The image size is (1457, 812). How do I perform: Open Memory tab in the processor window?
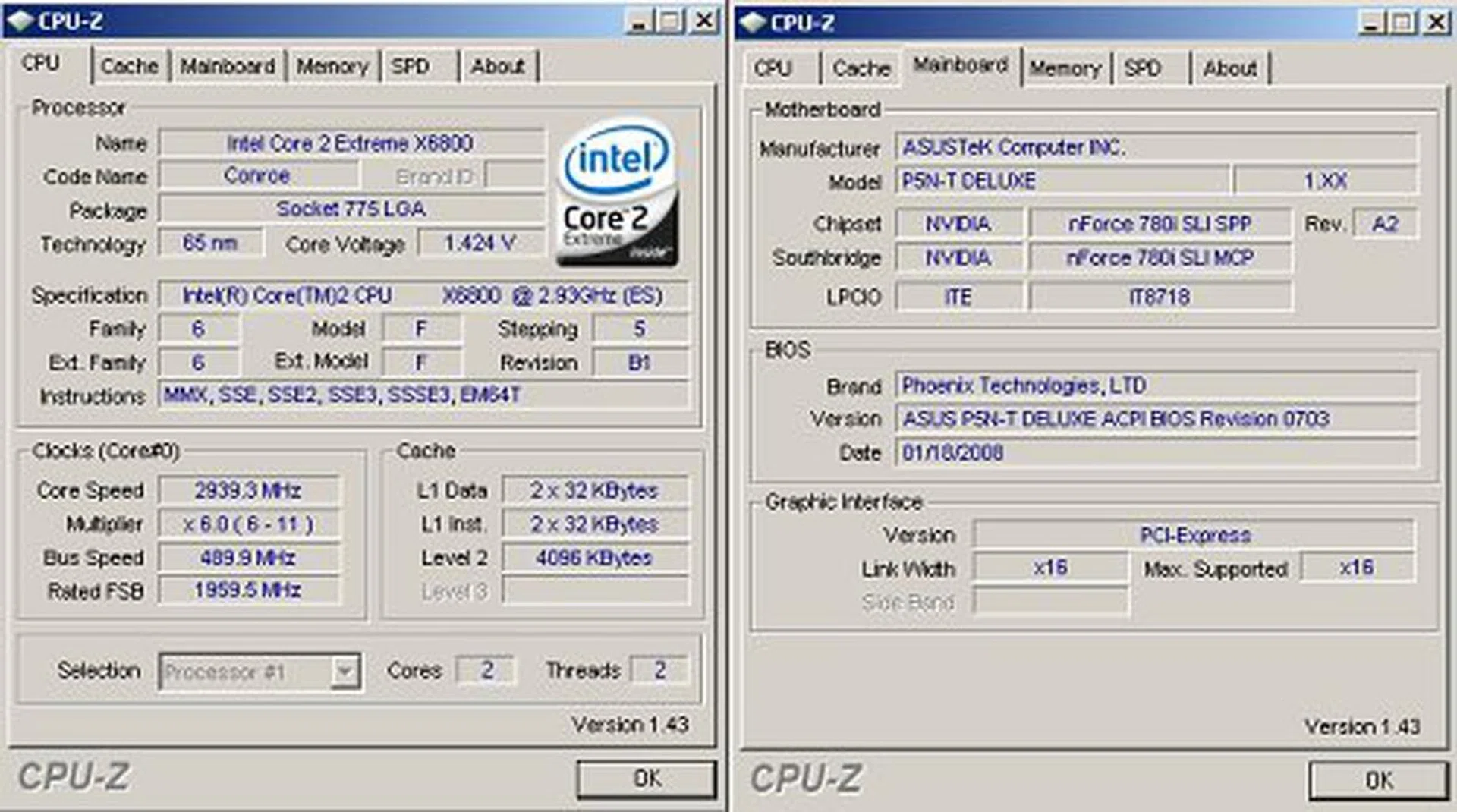click(x=332, y=67)
